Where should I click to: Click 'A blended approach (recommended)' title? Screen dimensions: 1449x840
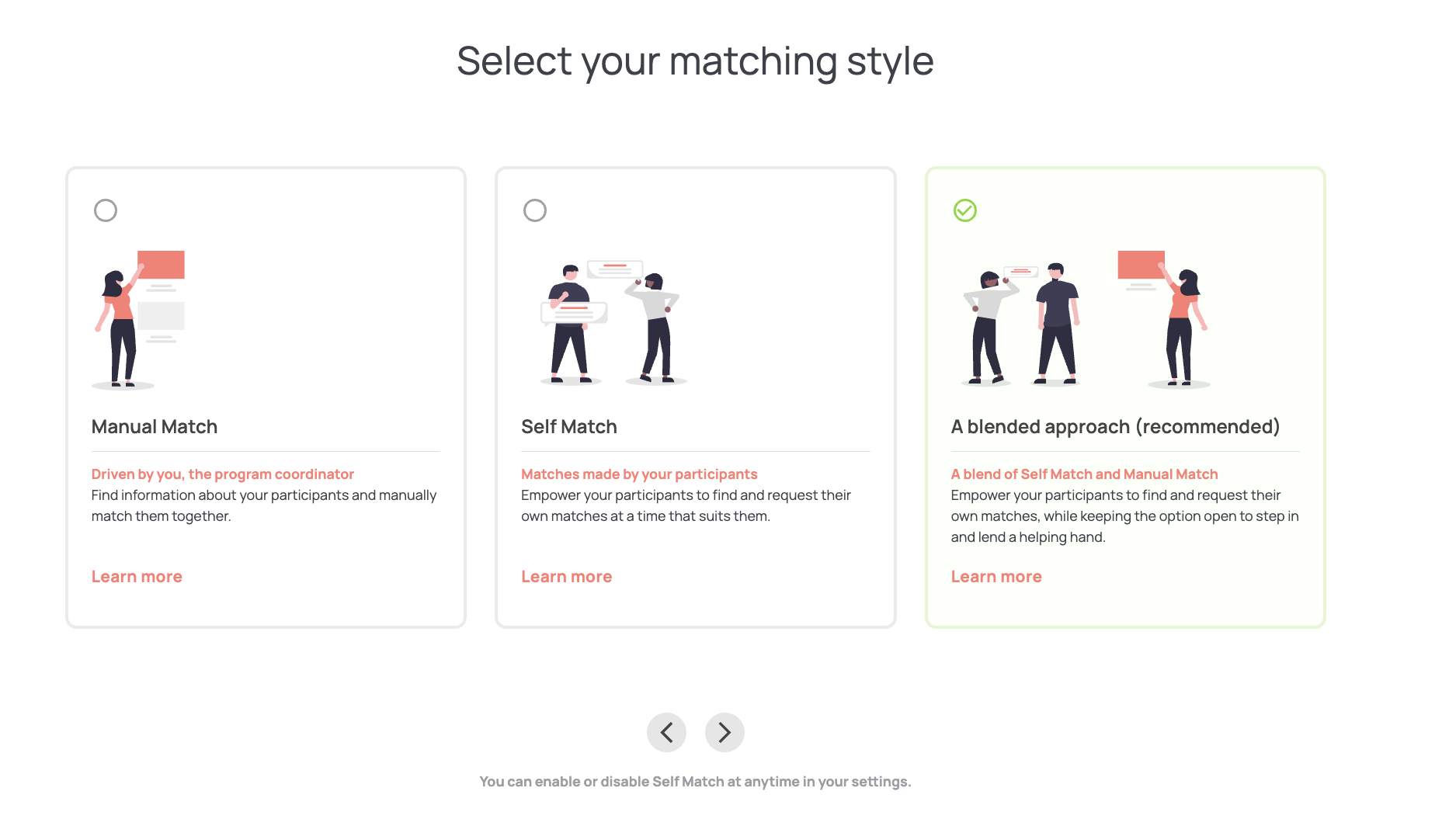(x=1115, y=427)
